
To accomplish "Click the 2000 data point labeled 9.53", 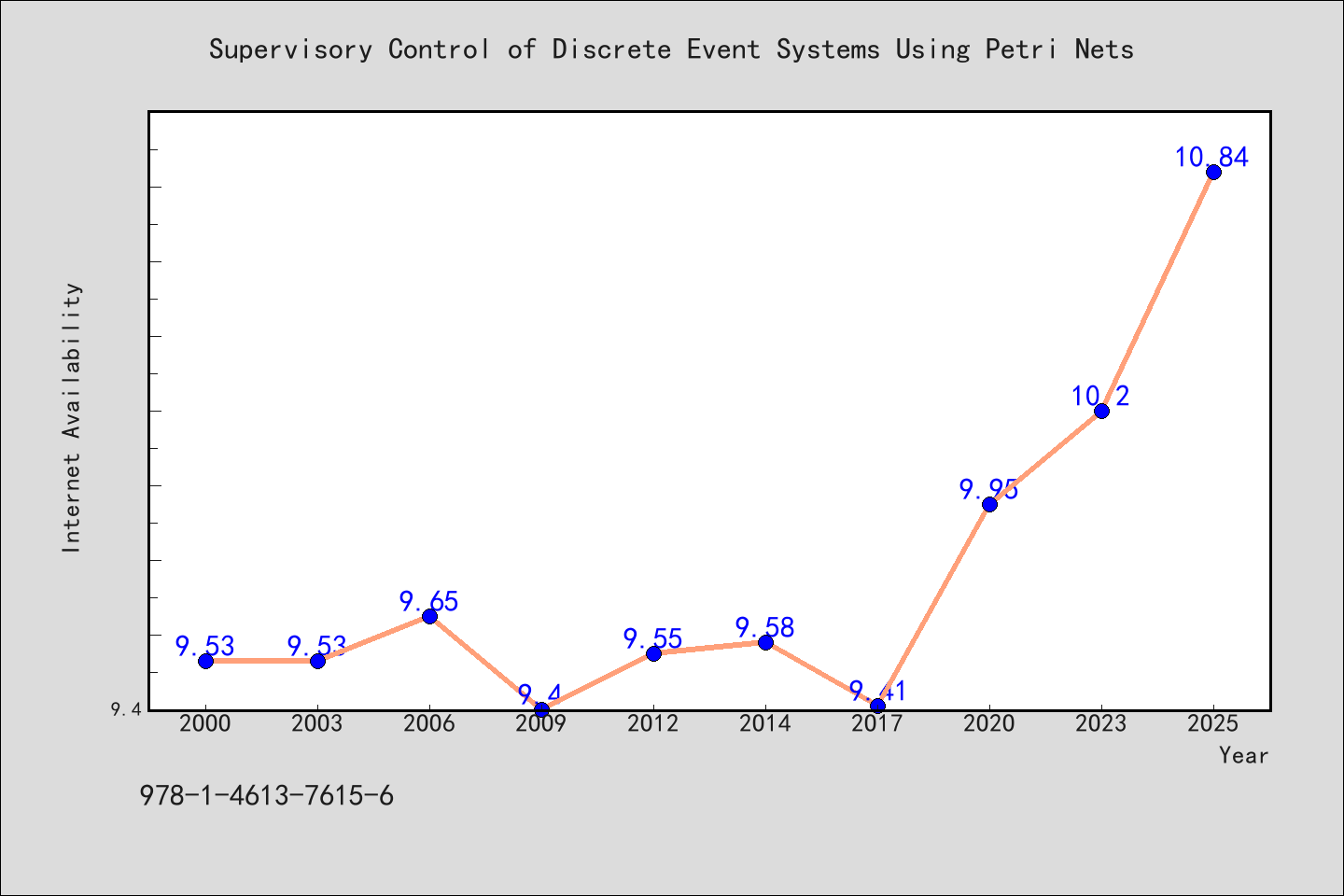I will (x=205, y=661).
